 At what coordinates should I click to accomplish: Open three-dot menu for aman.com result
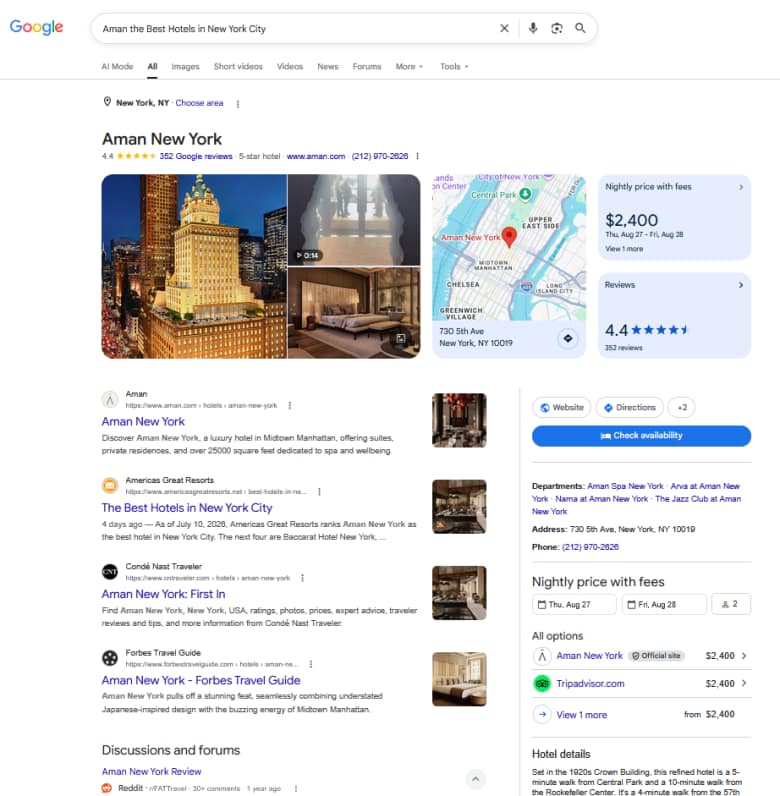pyautogui.click(x=289, y=406)
